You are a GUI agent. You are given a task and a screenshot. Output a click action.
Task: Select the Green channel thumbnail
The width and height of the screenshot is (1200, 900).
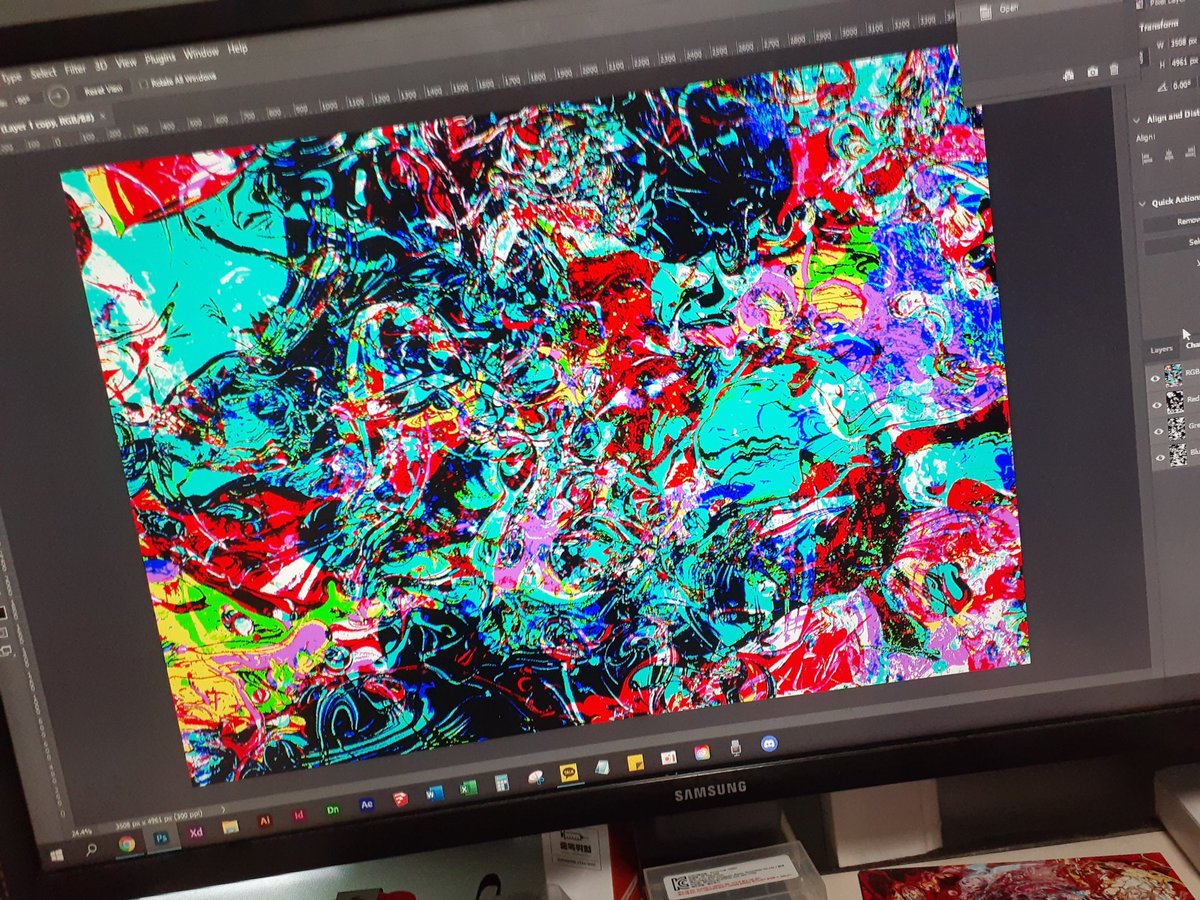pyautogui.click(x=1177, y=429)
